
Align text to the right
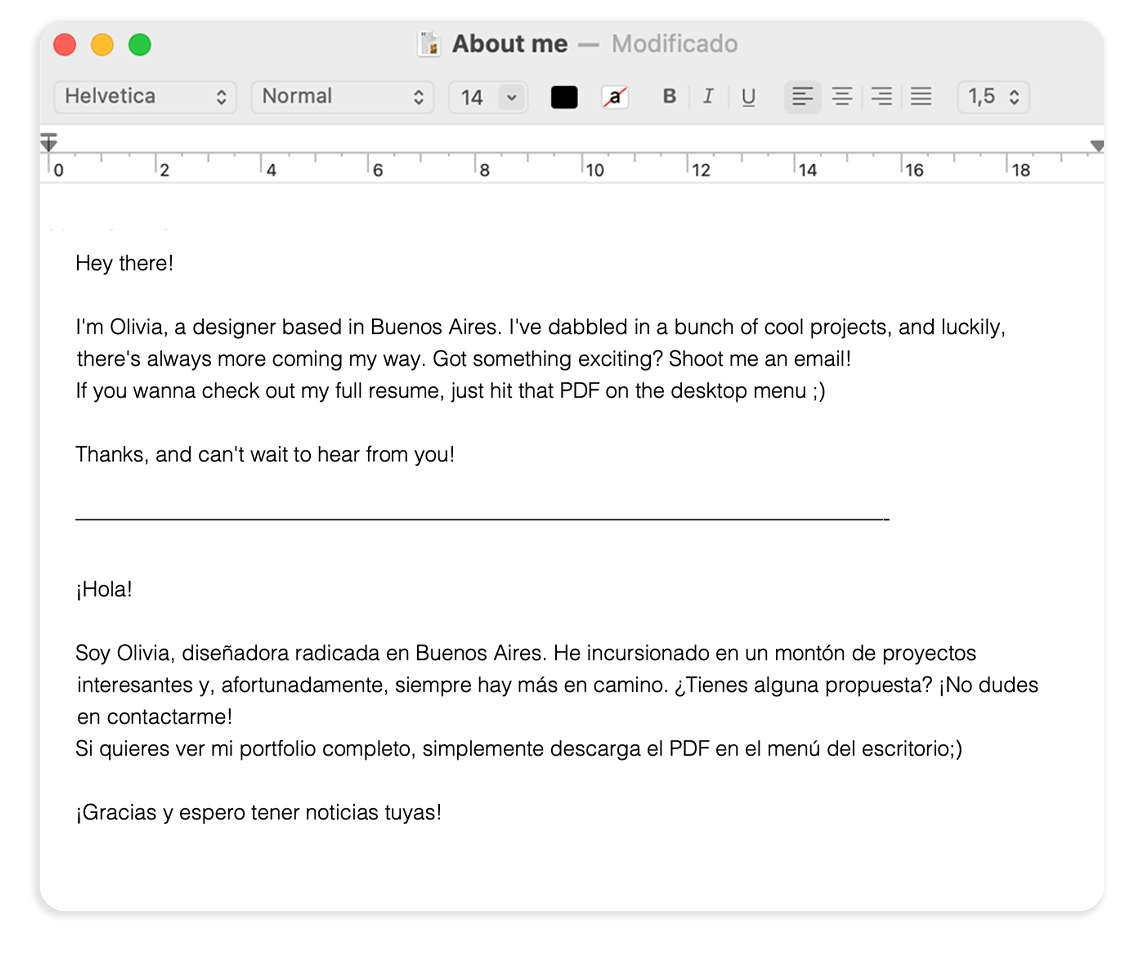point(881,96)
